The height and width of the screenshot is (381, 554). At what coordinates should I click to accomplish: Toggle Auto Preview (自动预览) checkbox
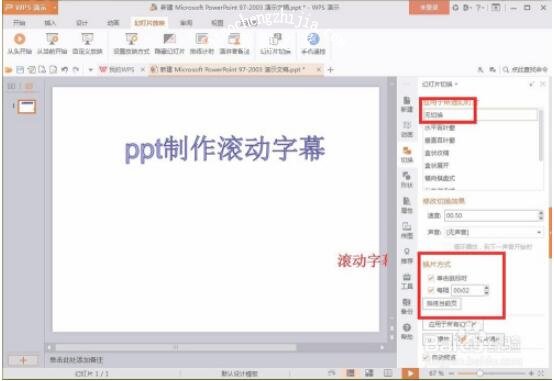tap(426, 357)
